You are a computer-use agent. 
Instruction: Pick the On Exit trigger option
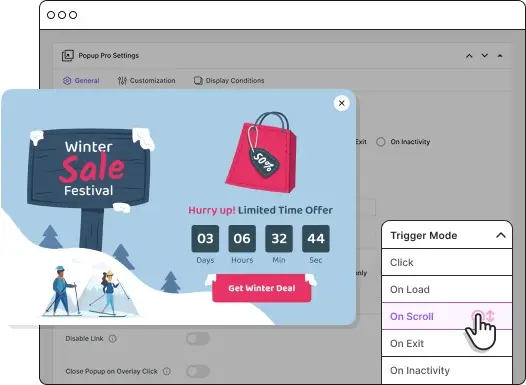pyautogui.click(x=447, y=343)
